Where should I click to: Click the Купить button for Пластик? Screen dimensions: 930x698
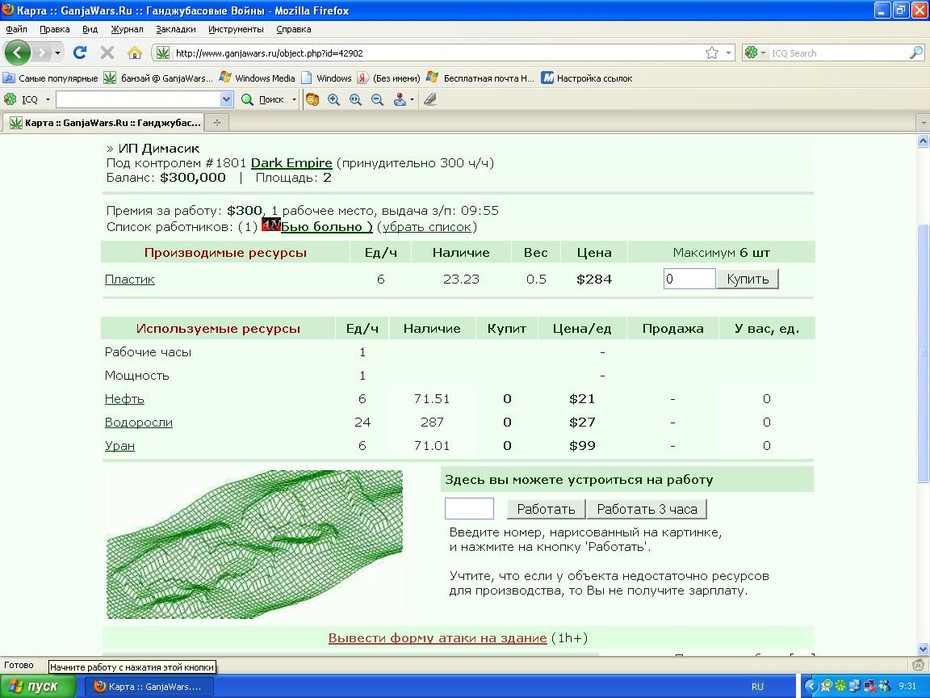(747, 279)
